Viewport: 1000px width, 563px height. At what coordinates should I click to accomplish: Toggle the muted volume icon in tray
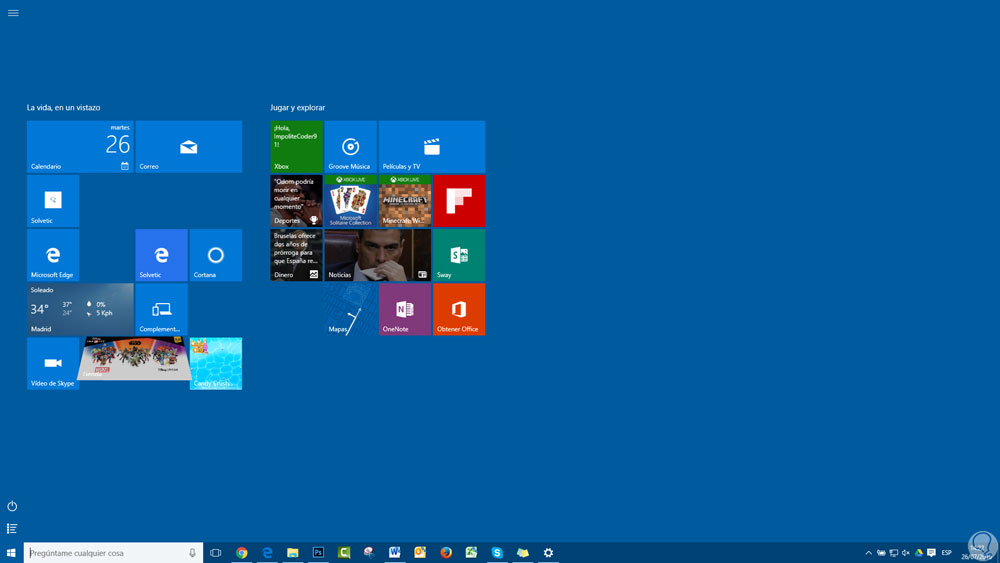tap(906, 553)
